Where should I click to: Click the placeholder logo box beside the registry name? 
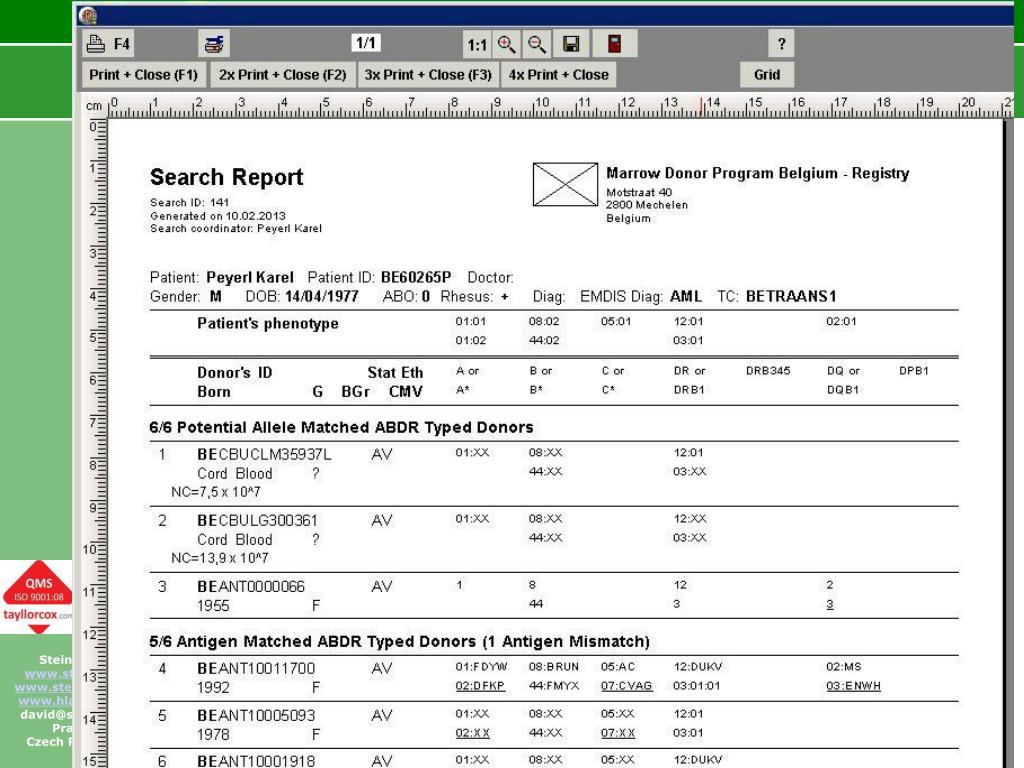point(565,184)
